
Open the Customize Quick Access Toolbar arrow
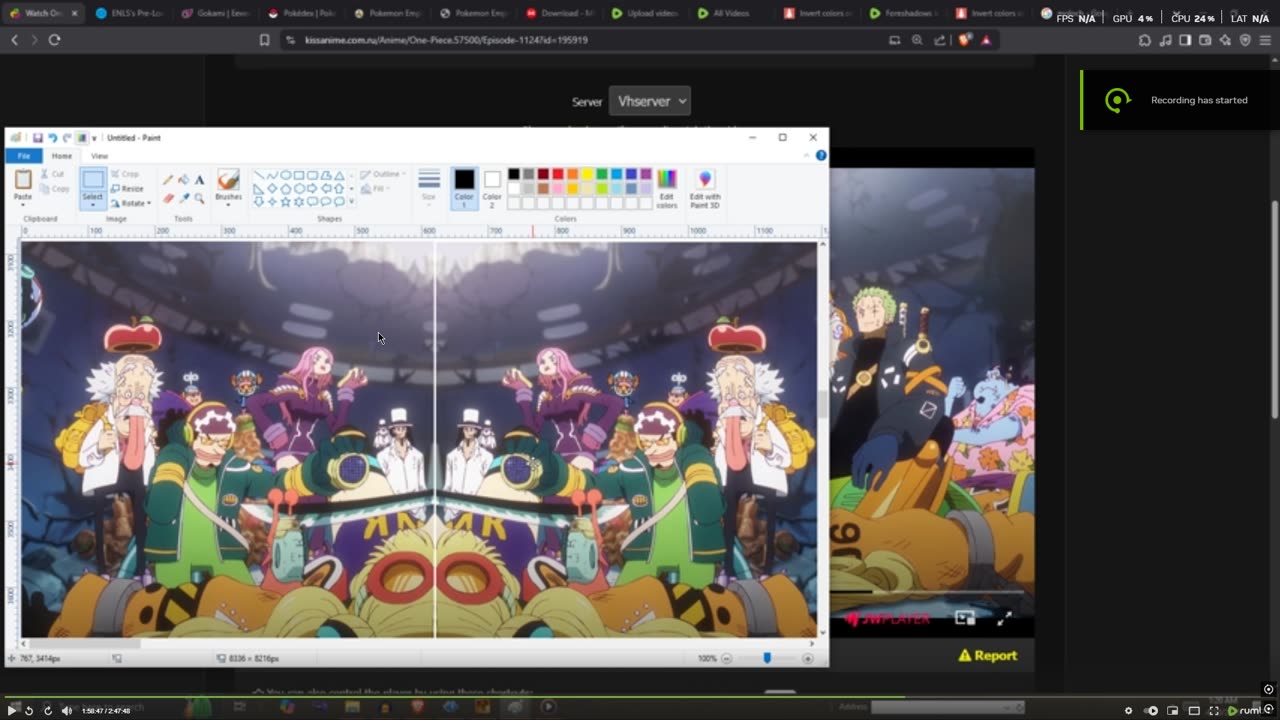tap(94, 138)
